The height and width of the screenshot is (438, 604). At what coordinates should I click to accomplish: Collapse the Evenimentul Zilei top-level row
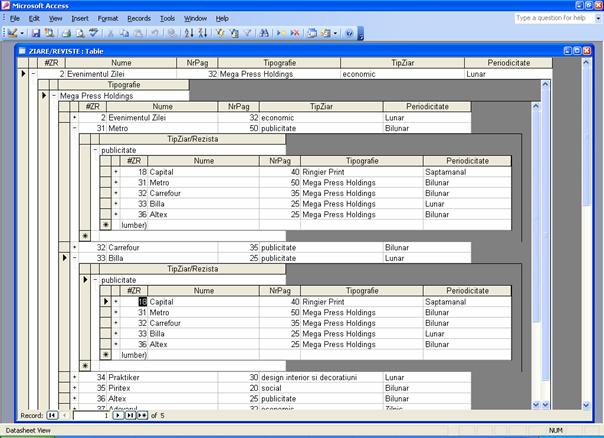coord(33,74)
